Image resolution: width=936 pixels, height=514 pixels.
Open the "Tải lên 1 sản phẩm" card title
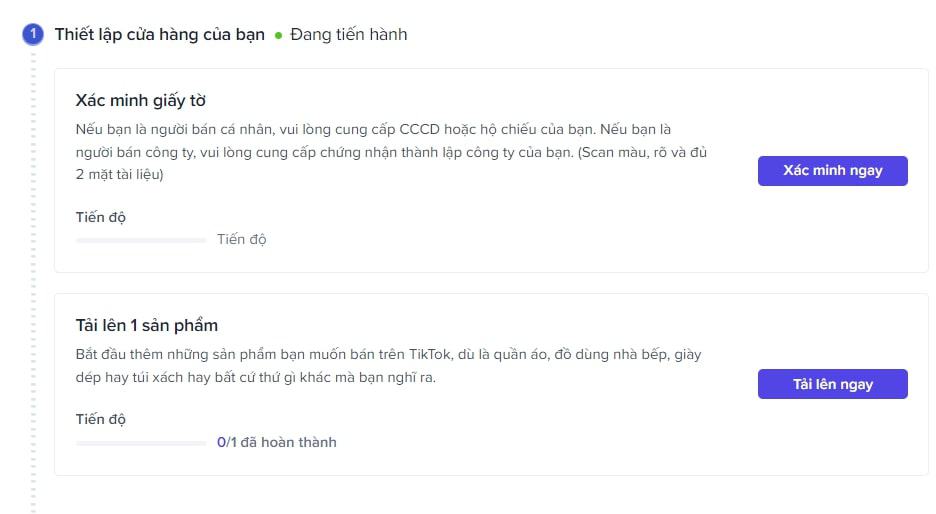[x=146, y=326]
